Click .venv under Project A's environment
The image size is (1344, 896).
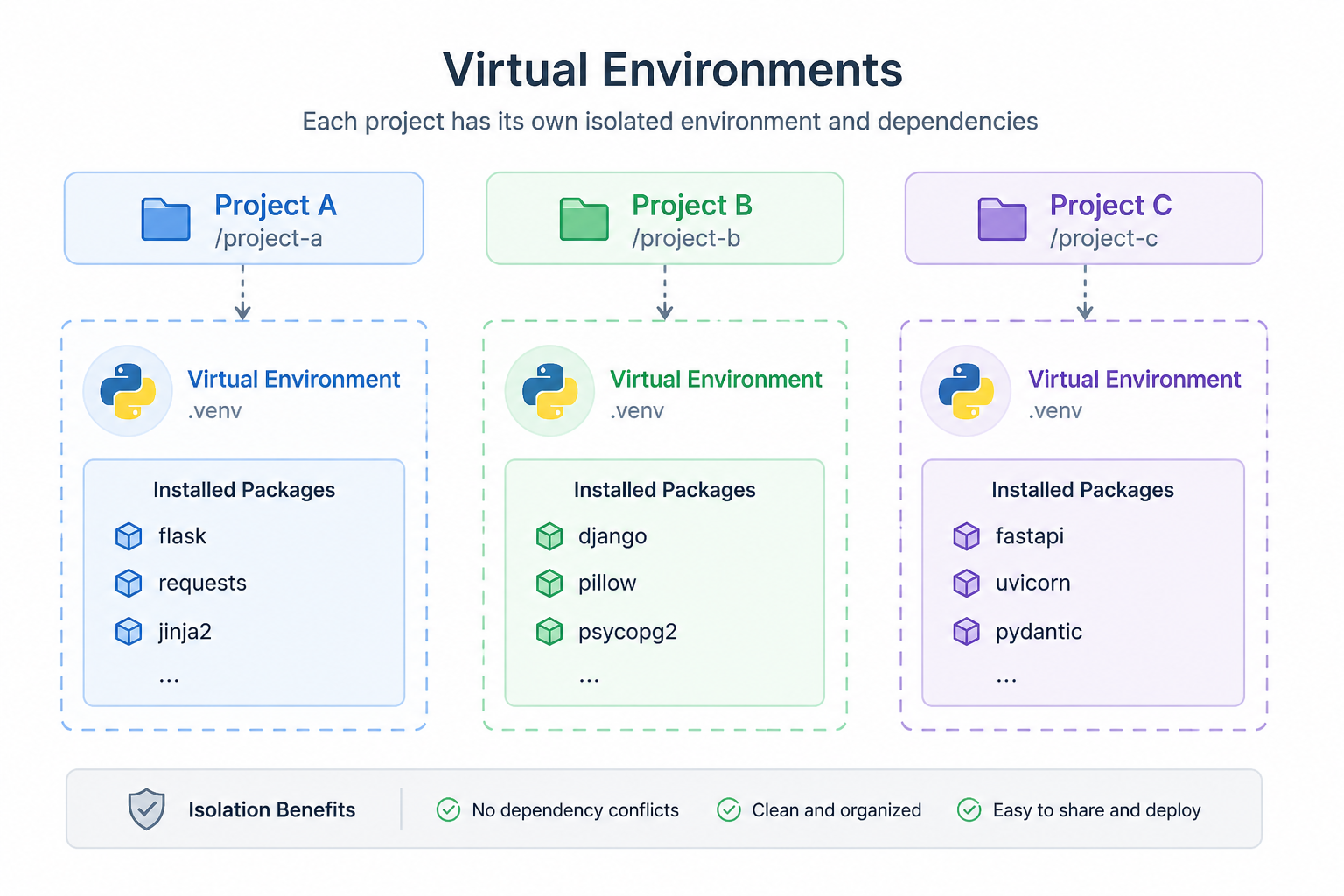click(214, 411)
